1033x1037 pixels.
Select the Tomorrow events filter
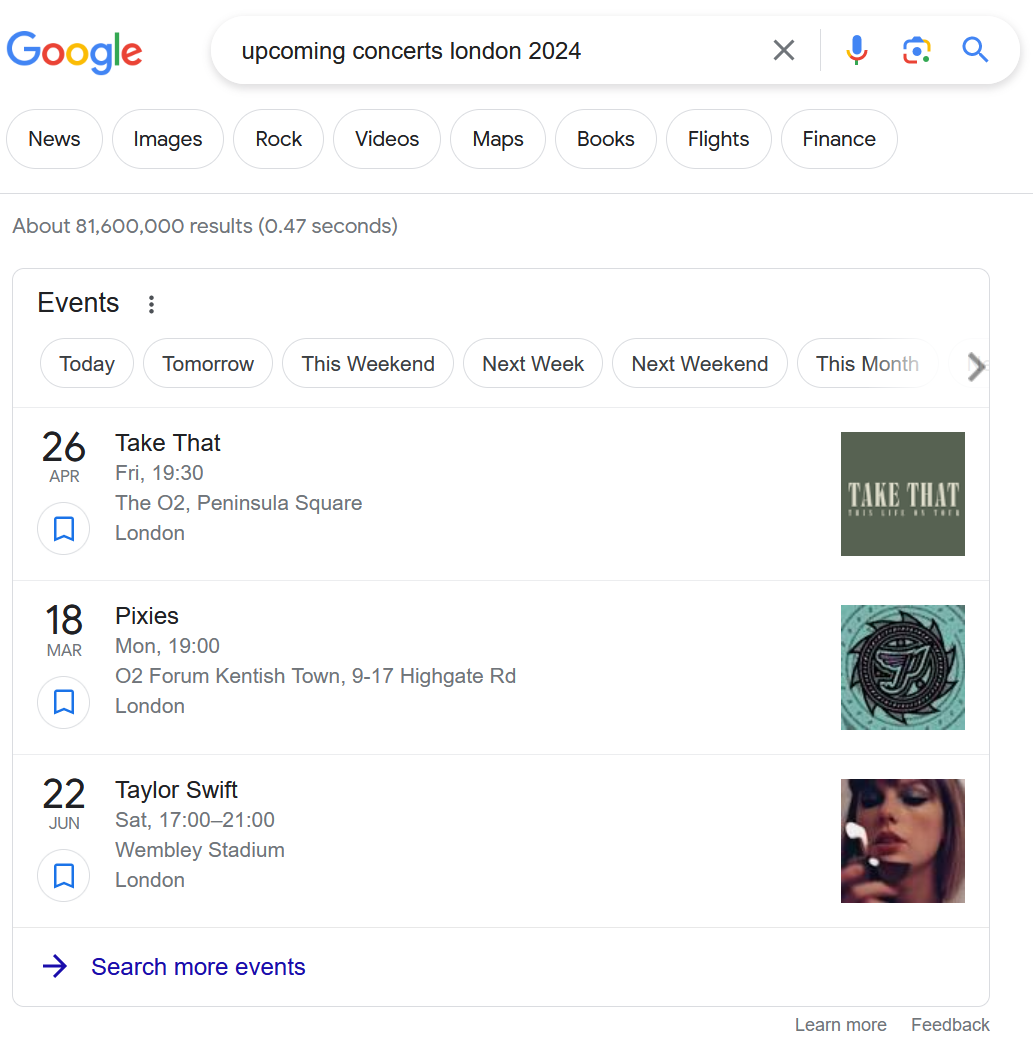207,363
